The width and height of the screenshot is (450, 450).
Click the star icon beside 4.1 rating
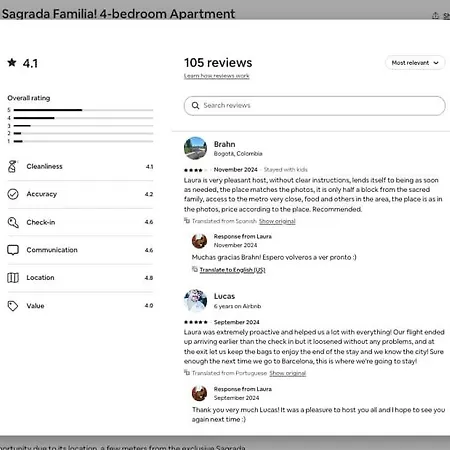[12, 62]
